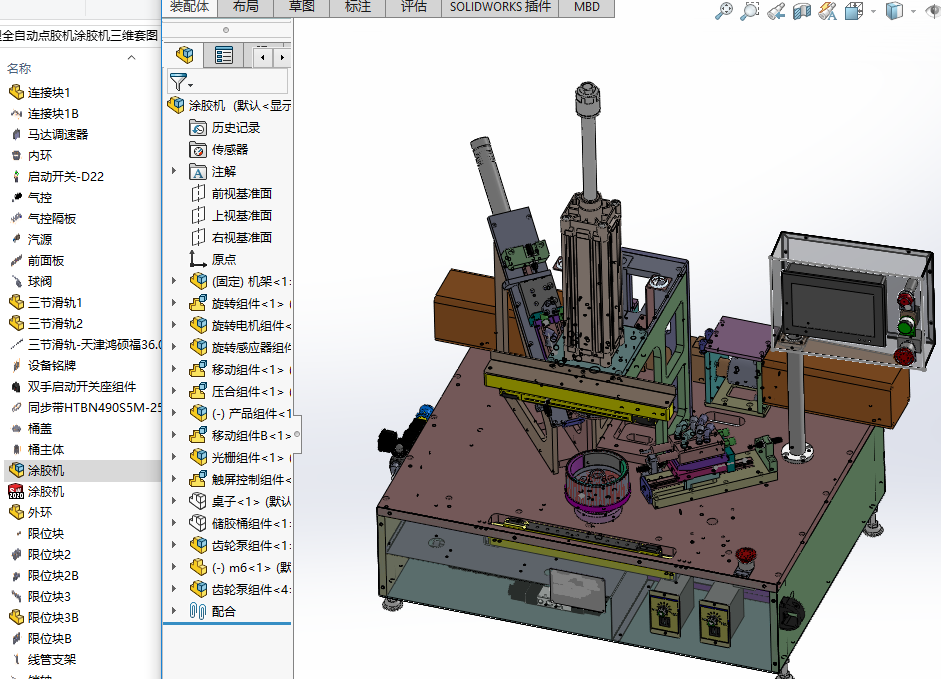Select 马达调速器 in the file list

58,134
